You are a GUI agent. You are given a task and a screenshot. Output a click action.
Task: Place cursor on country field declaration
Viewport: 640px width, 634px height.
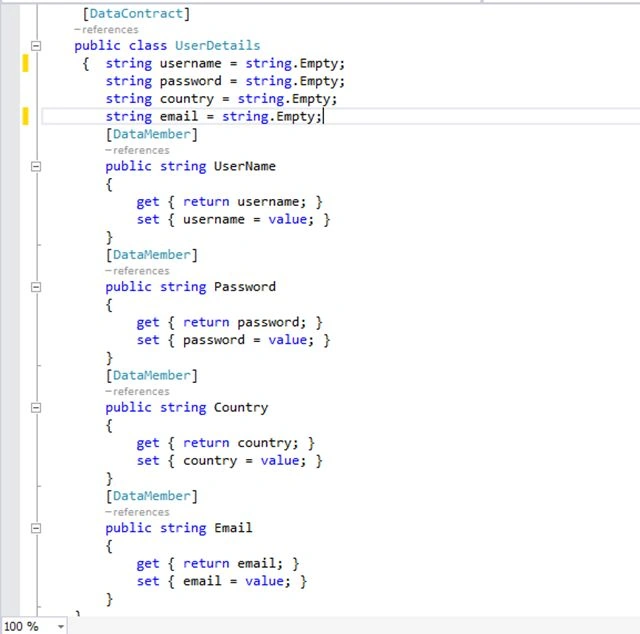click(221, 99)
